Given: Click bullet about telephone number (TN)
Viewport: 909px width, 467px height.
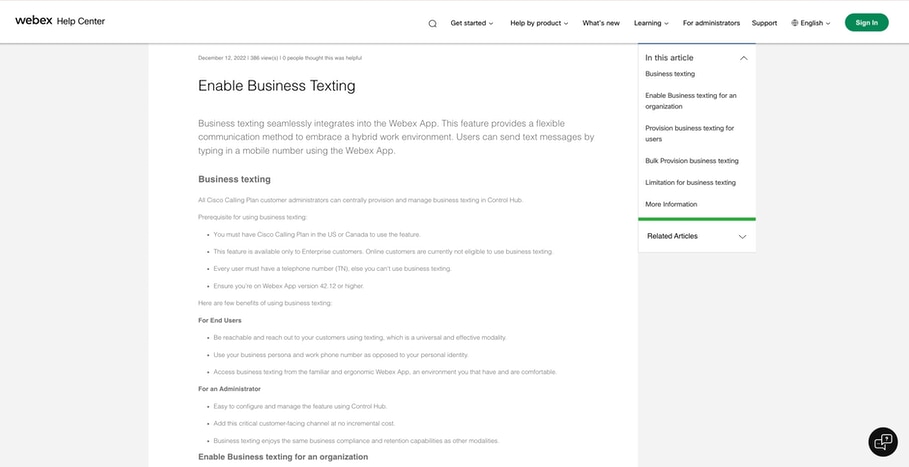Looking at the screenshot, I should pyautogui.click(x=332, y=269).
